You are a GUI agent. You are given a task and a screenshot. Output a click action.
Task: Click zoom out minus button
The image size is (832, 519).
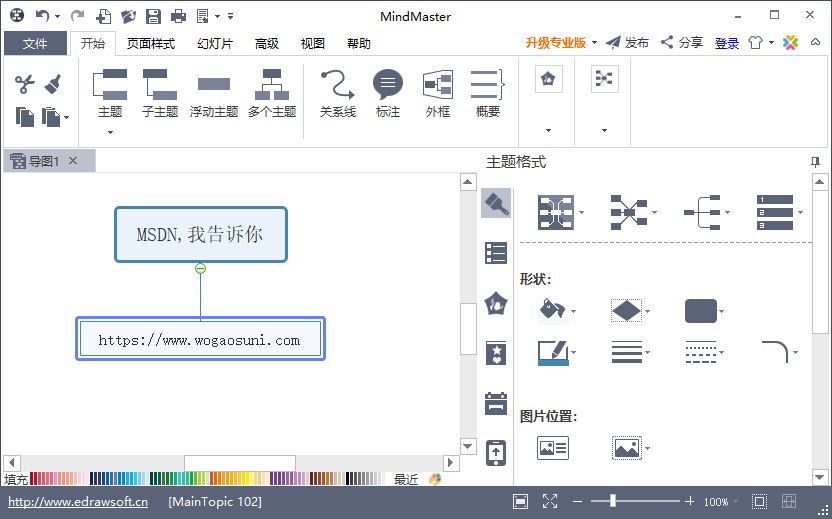(578, 501)
